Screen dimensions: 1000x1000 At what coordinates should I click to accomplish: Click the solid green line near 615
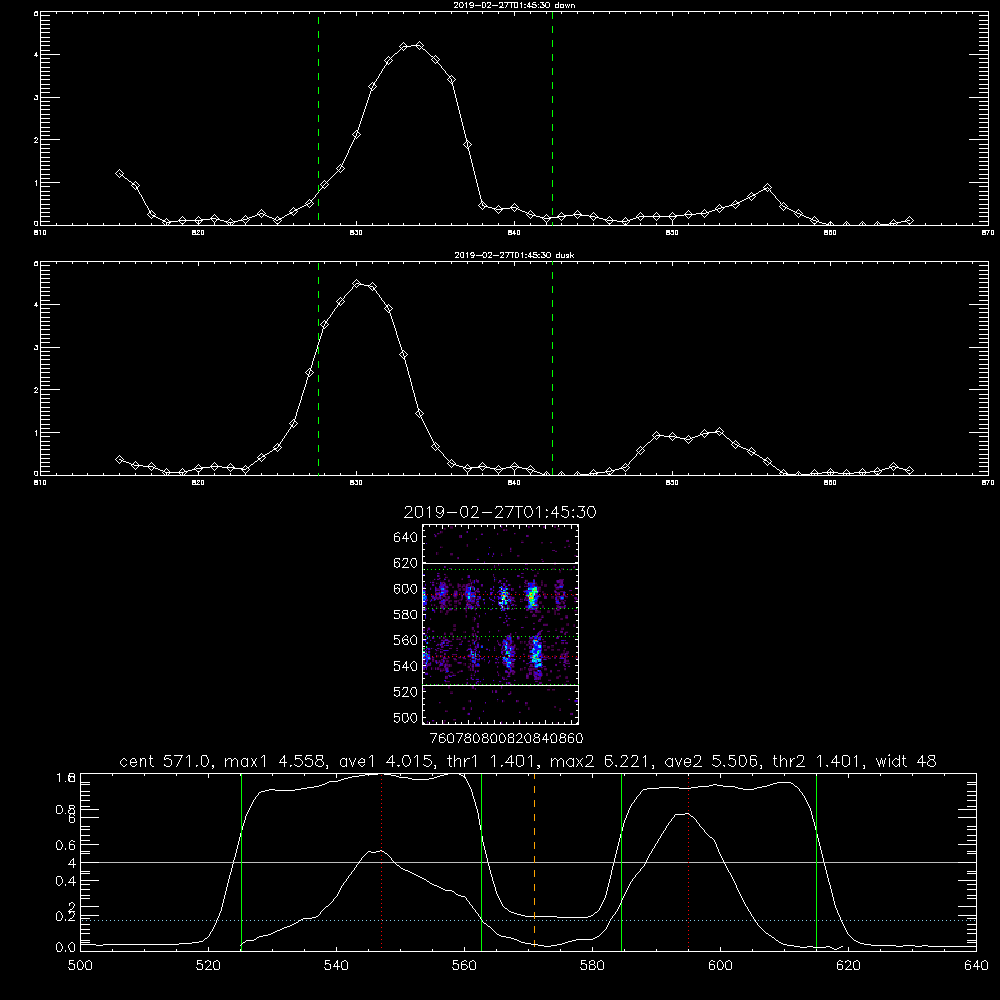click(x=816, y=861)
